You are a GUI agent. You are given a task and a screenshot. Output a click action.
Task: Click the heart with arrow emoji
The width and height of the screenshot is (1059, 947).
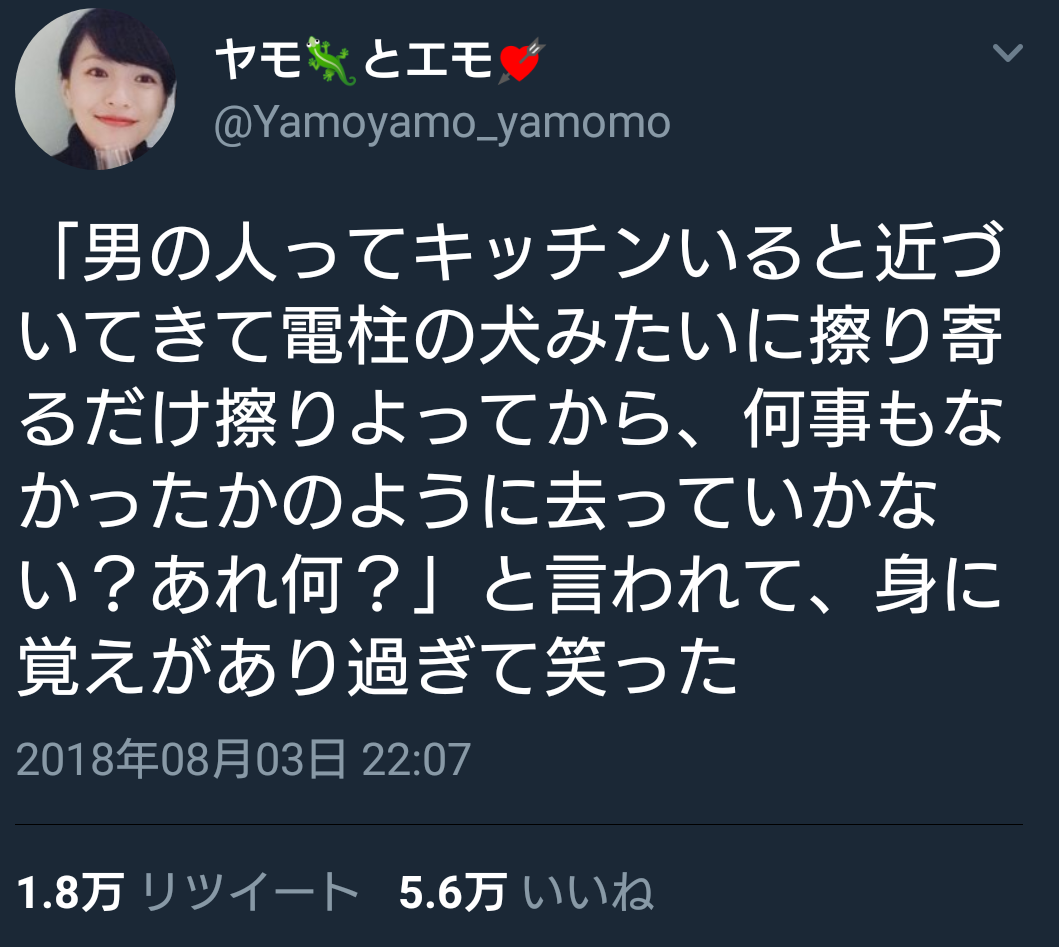[521, 60]
